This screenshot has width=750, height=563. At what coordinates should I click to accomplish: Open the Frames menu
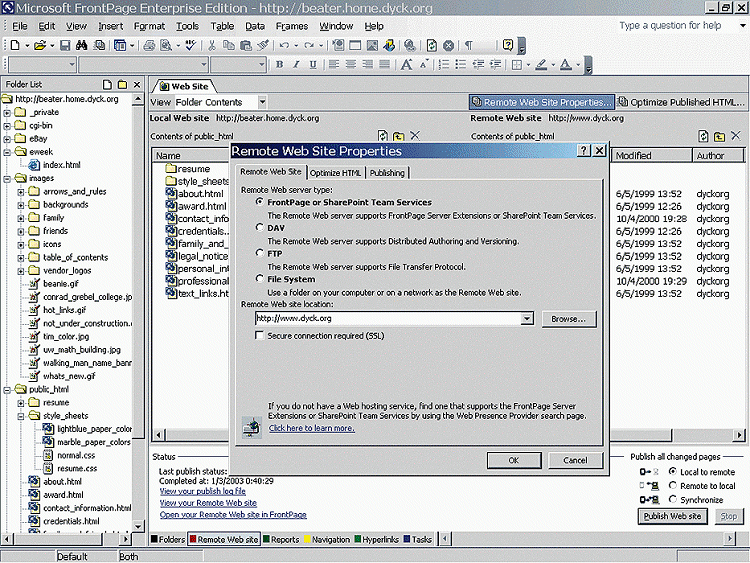point(292,26)
